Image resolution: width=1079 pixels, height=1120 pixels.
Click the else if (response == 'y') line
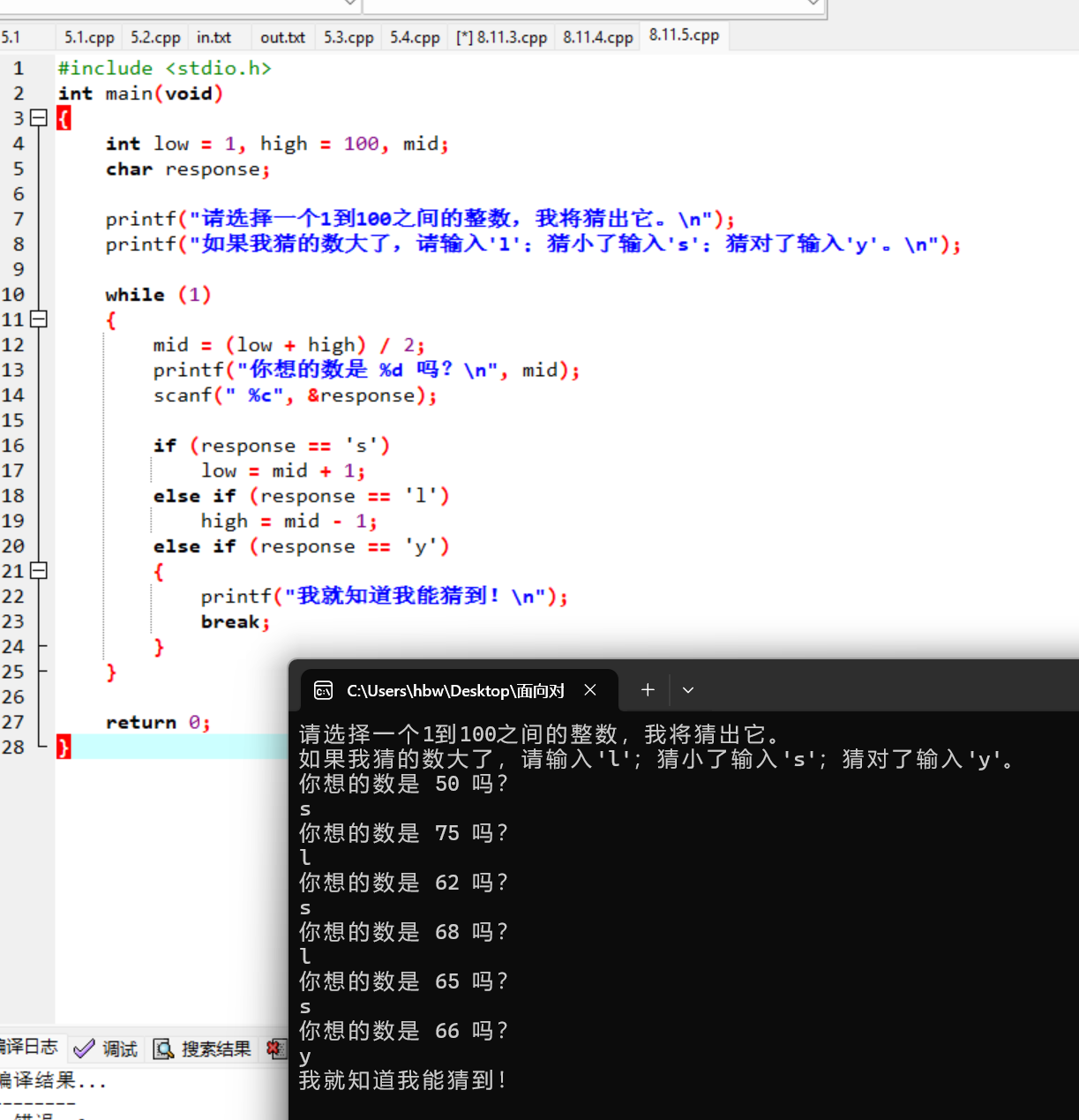(x=301, y=545)
